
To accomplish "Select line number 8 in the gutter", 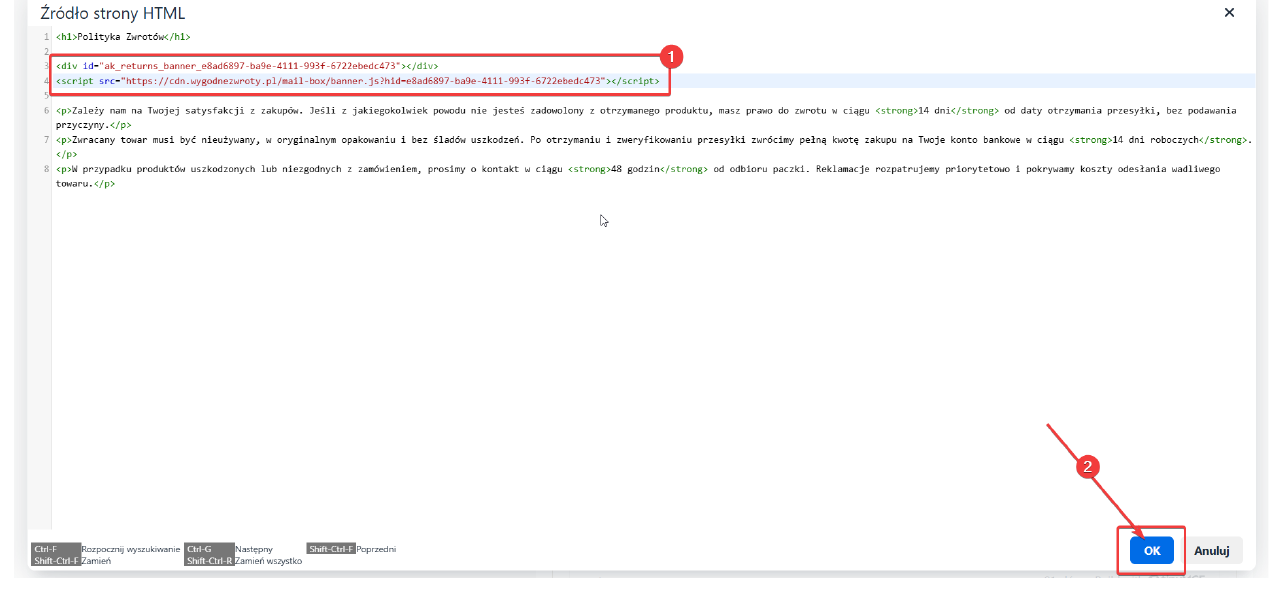I will pos(46,169).
